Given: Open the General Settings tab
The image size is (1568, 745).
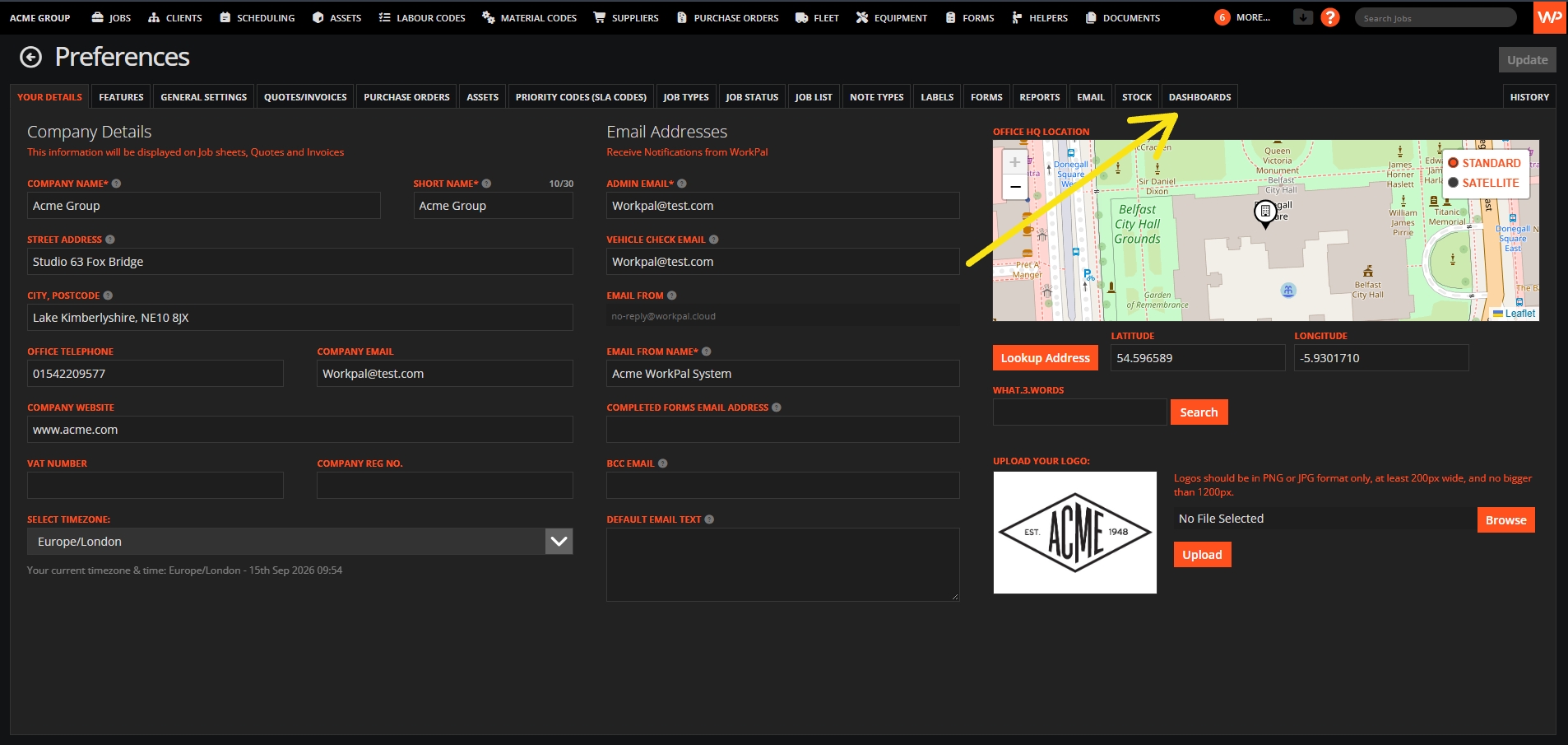Looking at the screenshot, I should point(203,97).
